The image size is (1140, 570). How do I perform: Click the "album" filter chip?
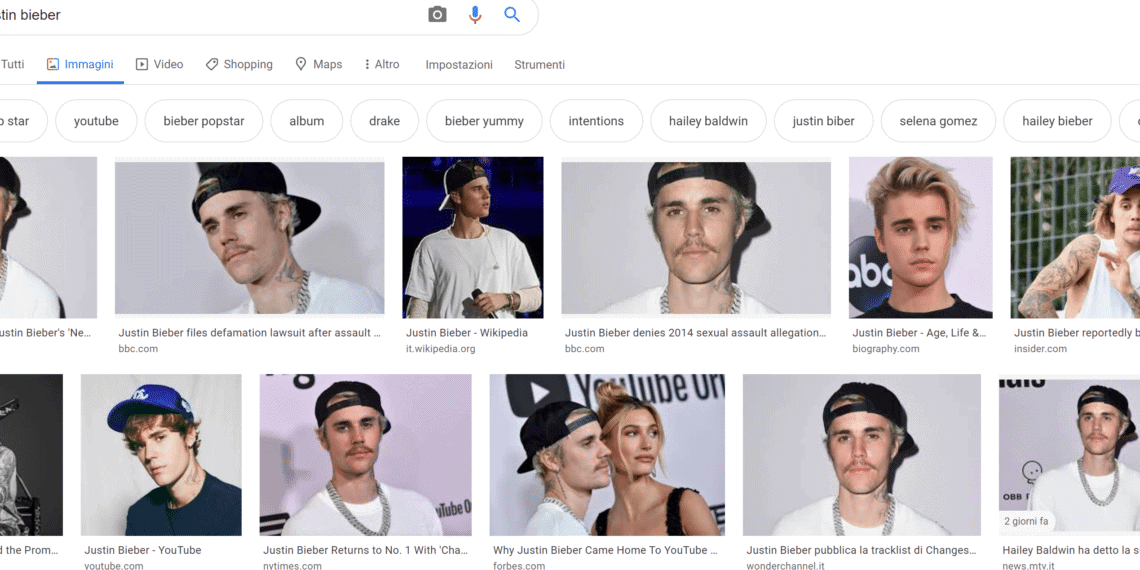(x=307, y=121)
